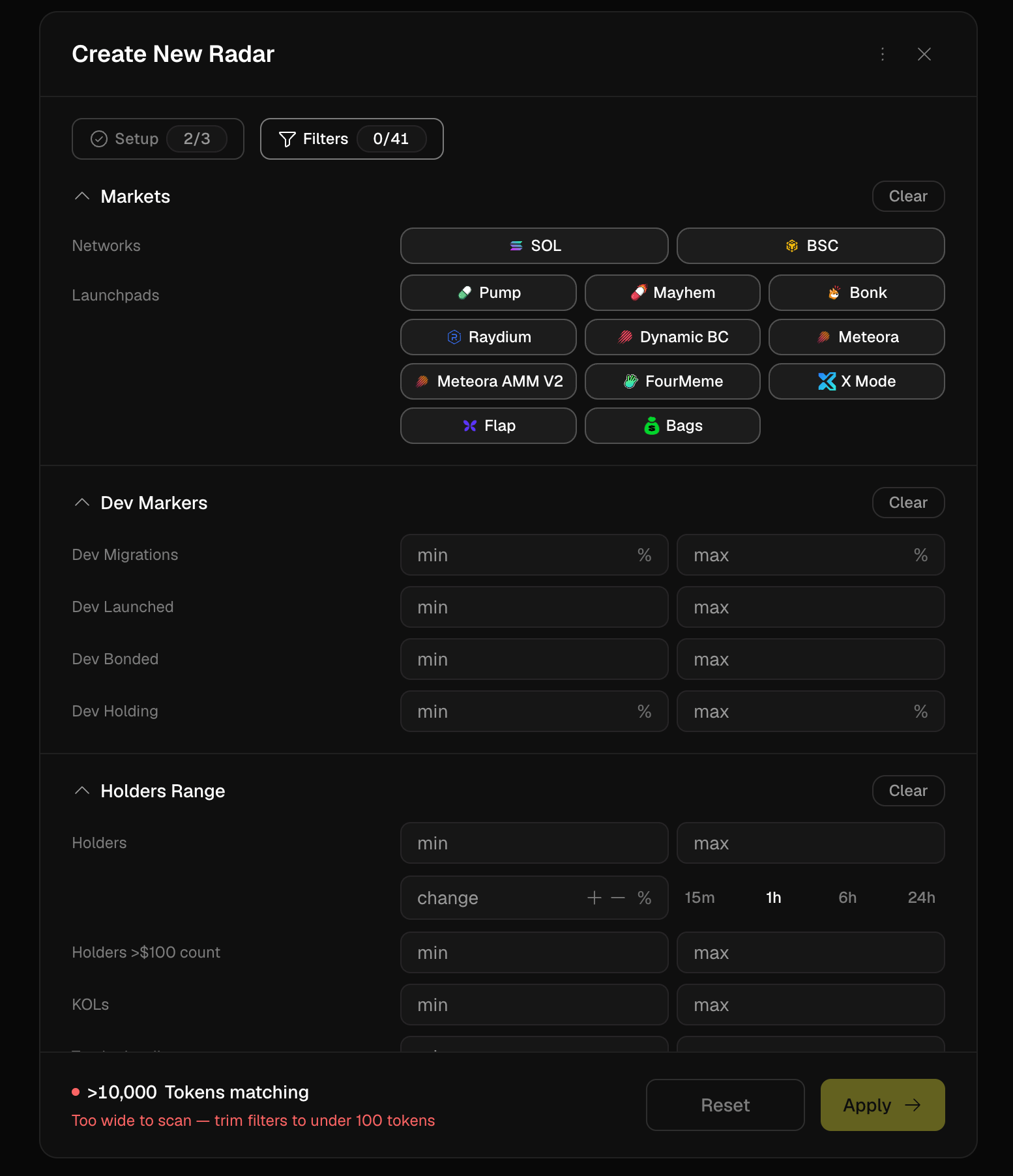Screen dimensions: 1013x1176
Task: Collapse the Dev Markers section
Action: coord(82,503)
